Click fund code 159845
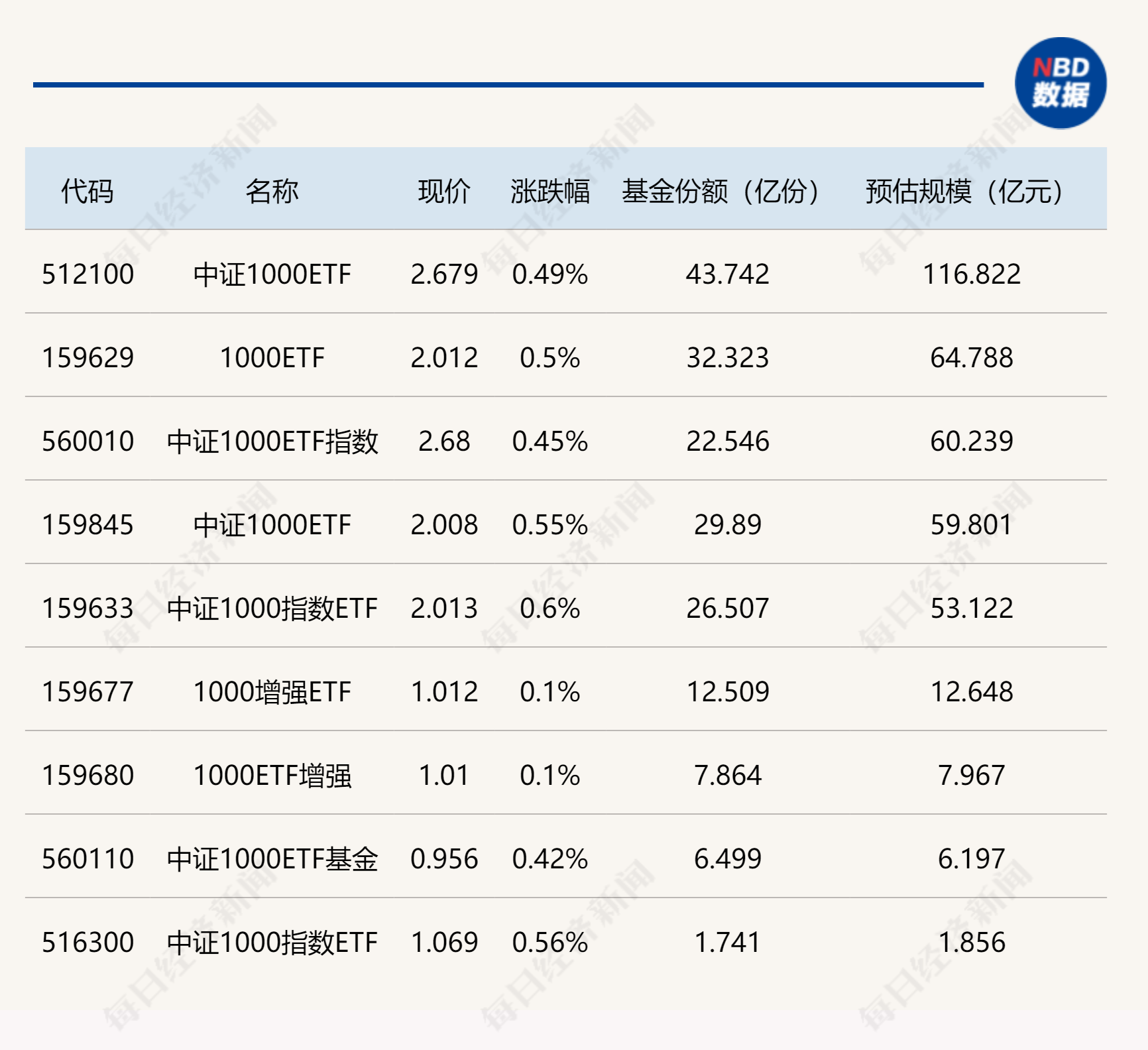The height and width of the screenshot is (1050, 1148). click(87, 525)
